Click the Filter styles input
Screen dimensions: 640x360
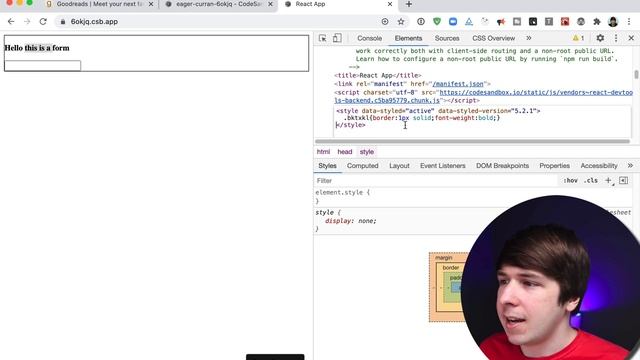[x=437, y=180]
